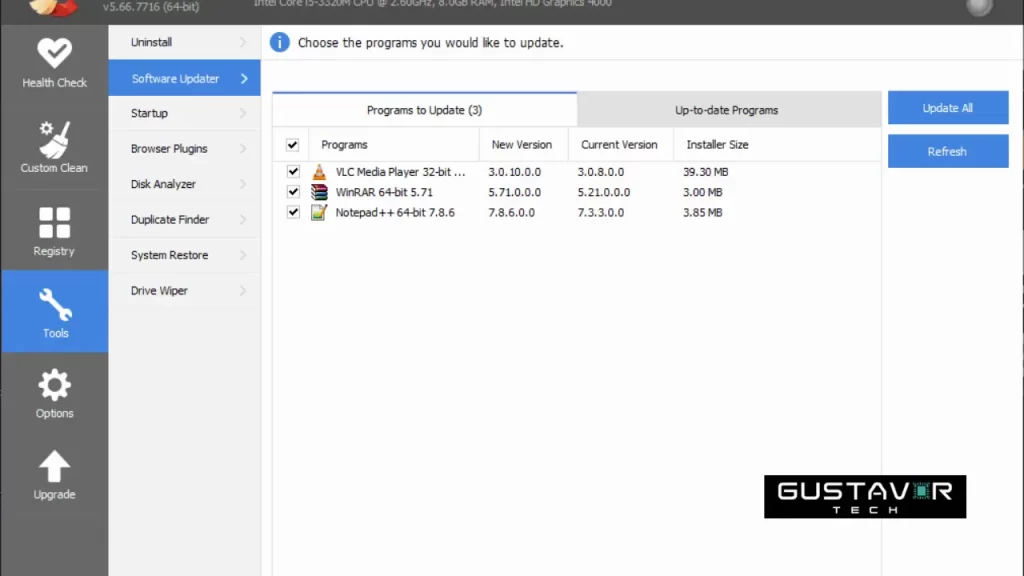The height and width of the screenshot is (576, 1024).
Task: Click installer size 3.85 MB cell
Action: point(703,212)
